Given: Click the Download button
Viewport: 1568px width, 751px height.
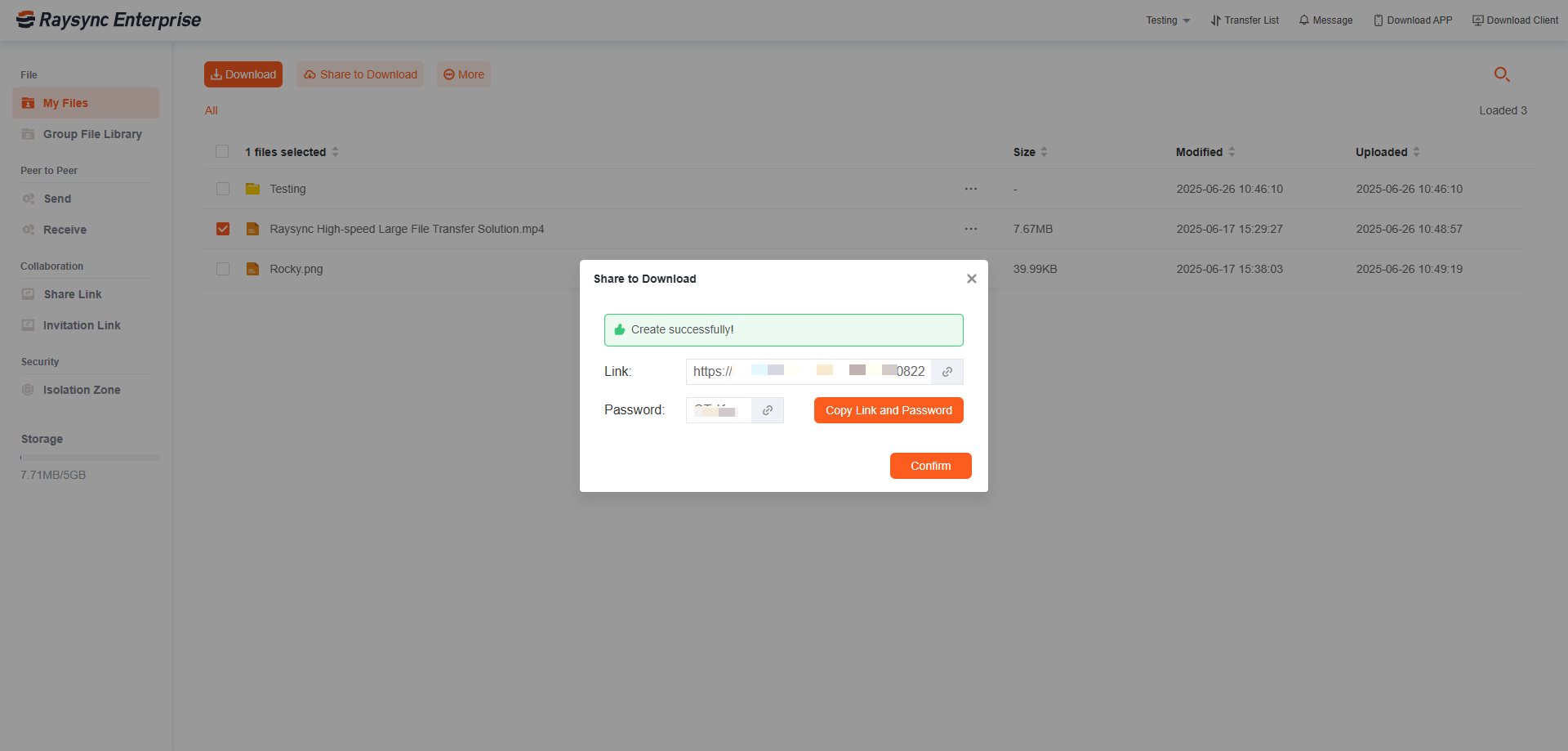Looking at the screenshot, I should click(x=243, y=74).
